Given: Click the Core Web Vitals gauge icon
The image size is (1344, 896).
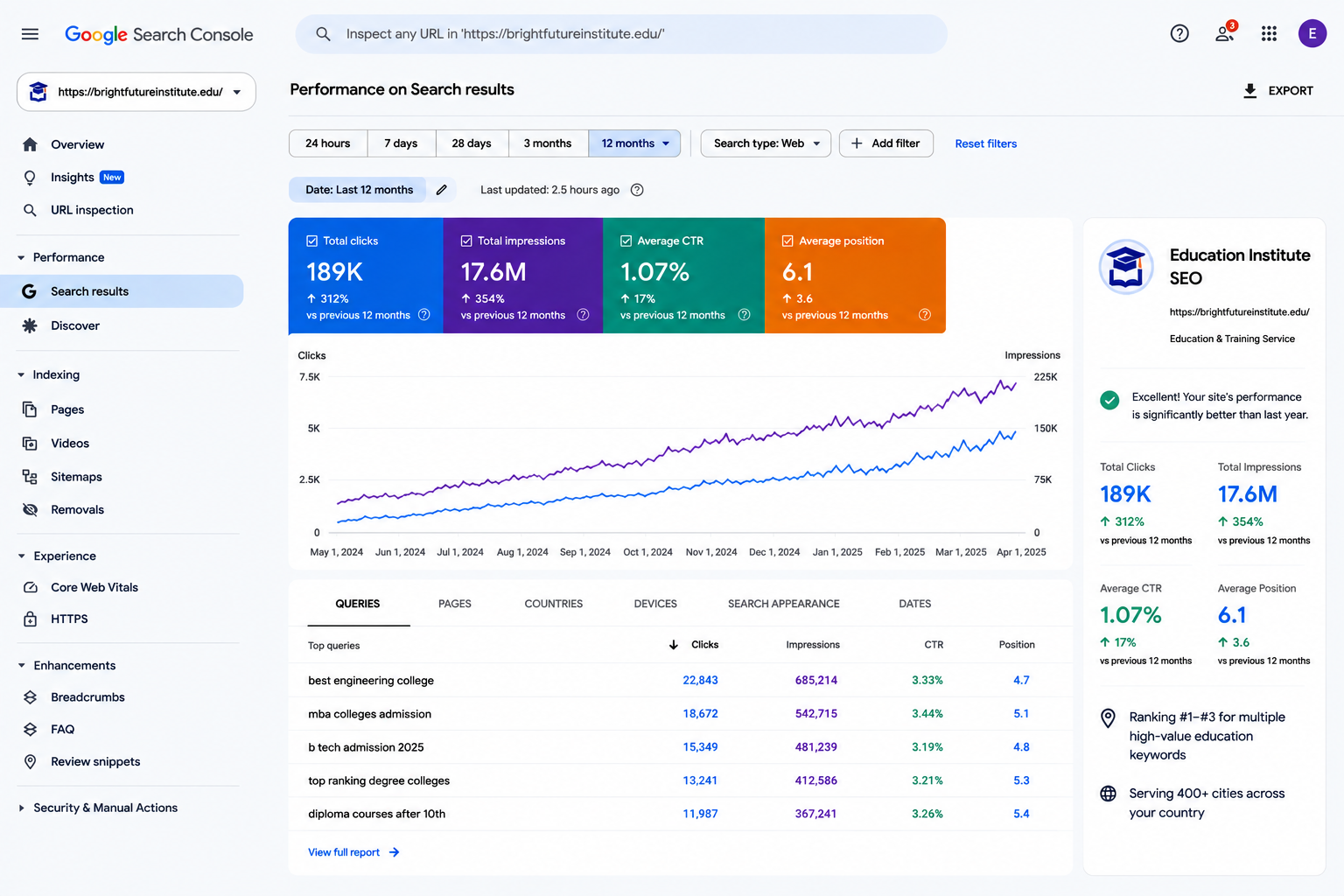Looking at the screenshot, I should 30,587.
